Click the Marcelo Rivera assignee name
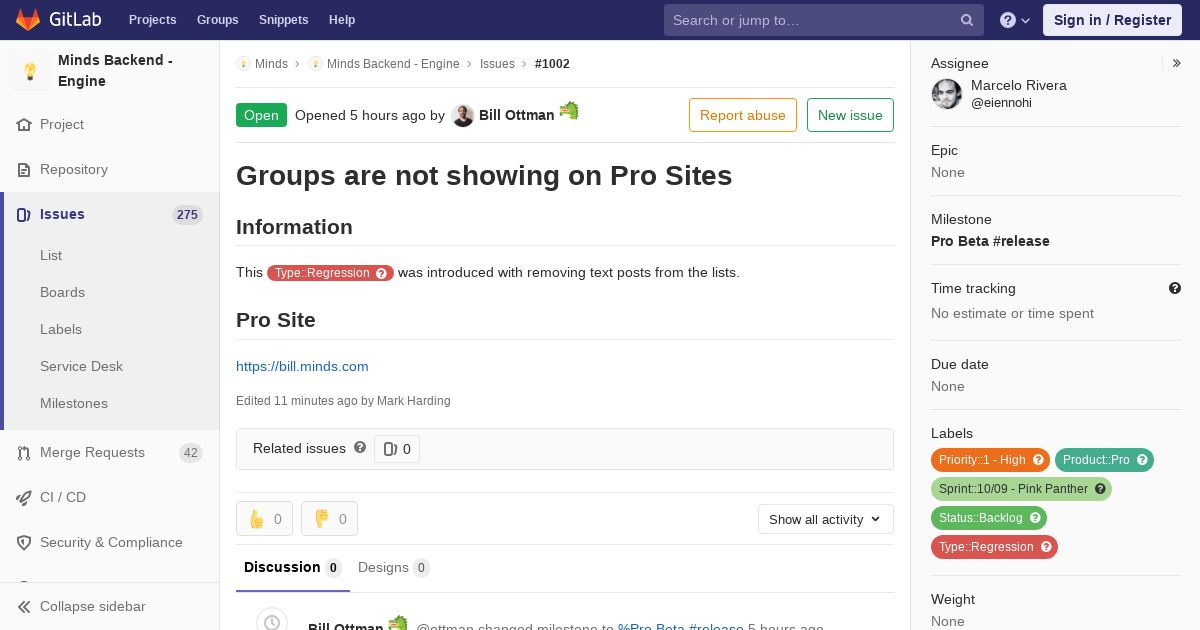The height and width of the screenshot is (630, 1200). 1019,86
